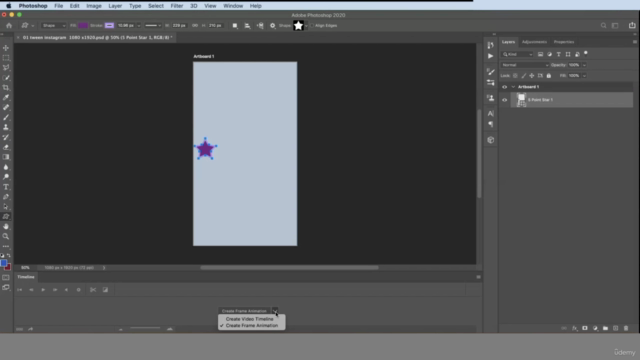This screenshot has width=640, height=360.
Task: Add layer style fx icon
Action: [x=575, y=328]
